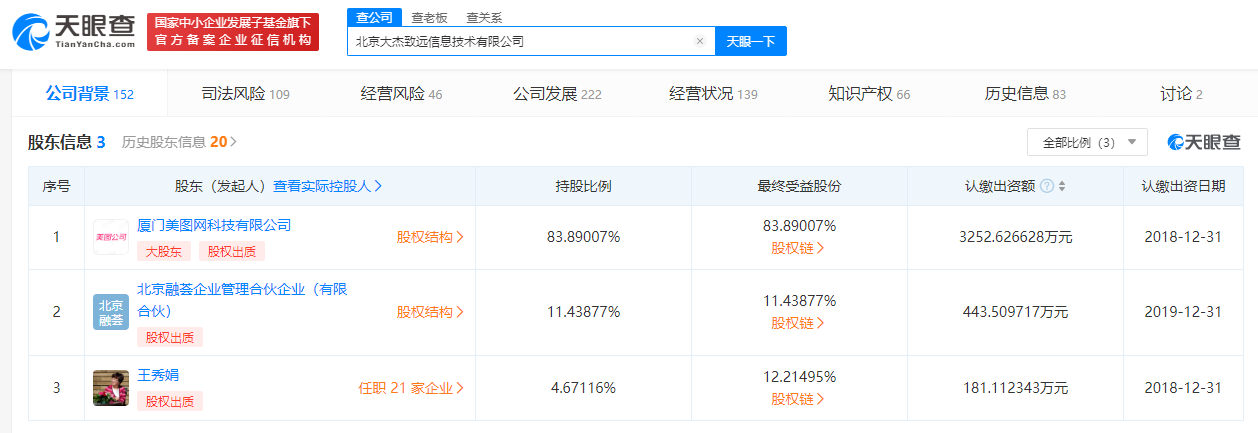Click the 3252.626628万元 cell
This screenshot has height=433, width=1258.
click(x=1015, y=237)
